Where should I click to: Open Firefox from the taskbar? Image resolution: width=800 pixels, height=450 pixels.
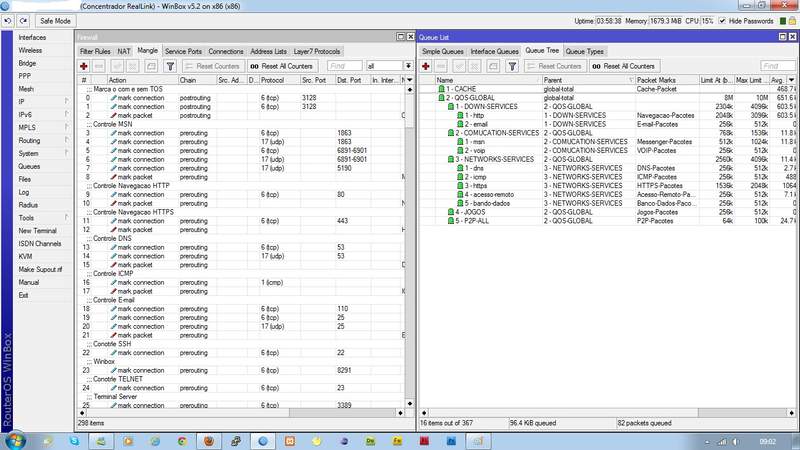(209, 441)
